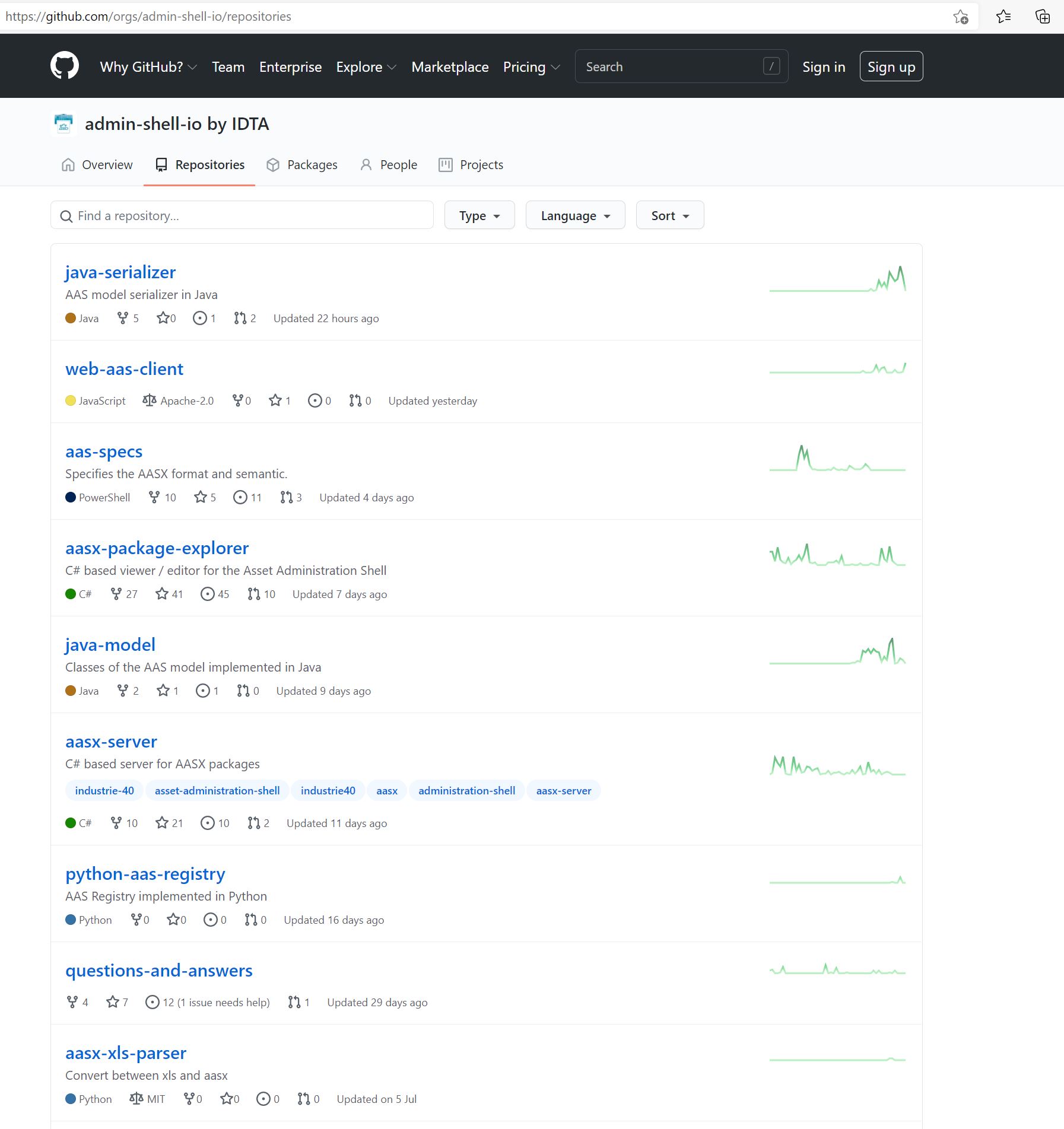The height and width of the screenshot is (1129, 1064).
Task: Open aas-specs issues icon showing 11
Action: tap(240, 498)
